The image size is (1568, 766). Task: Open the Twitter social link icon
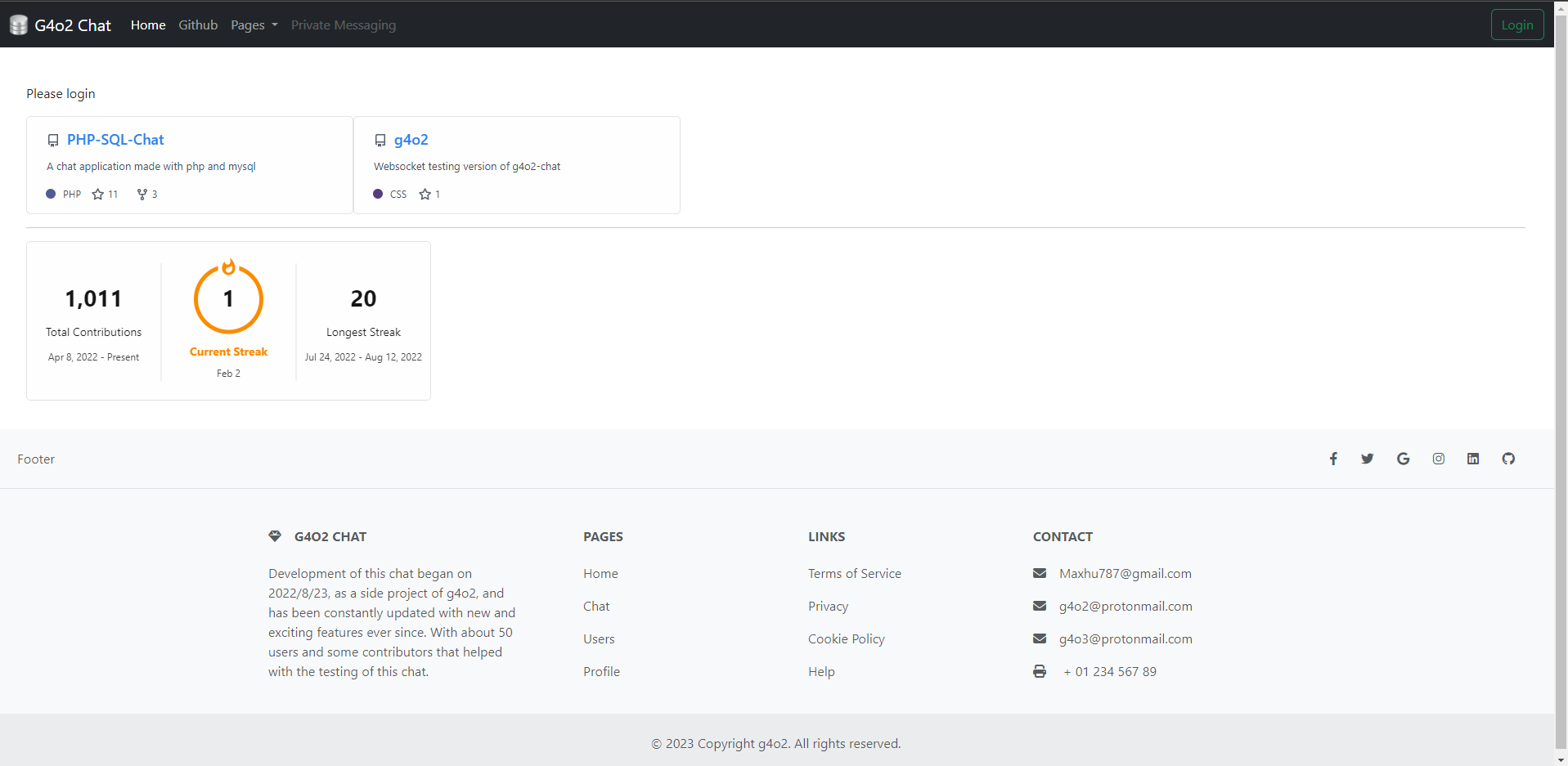pos(1368,459)
